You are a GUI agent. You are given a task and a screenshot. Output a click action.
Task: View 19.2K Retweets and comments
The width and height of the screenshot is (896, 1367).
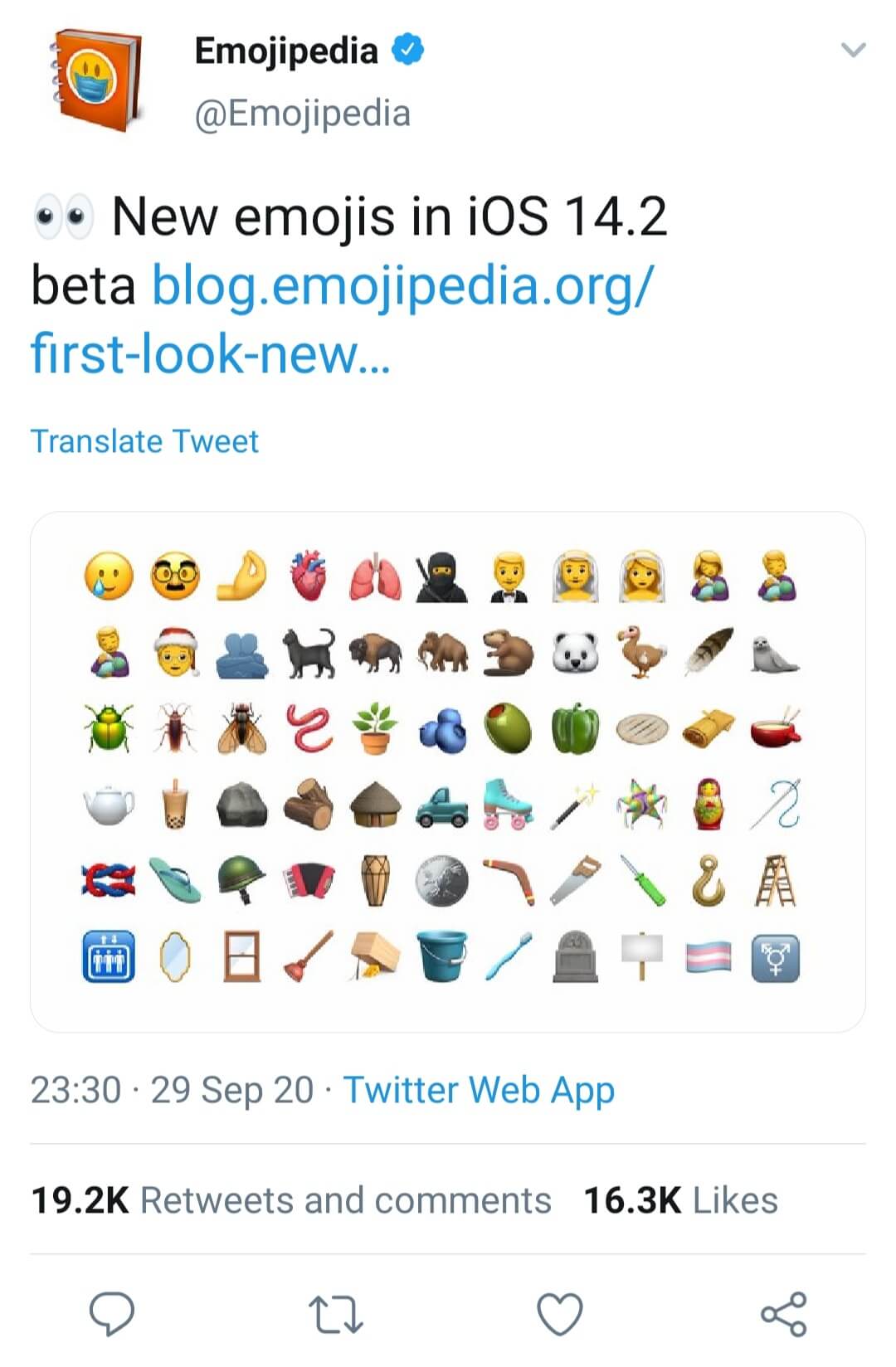click(x=290, y=1200)
